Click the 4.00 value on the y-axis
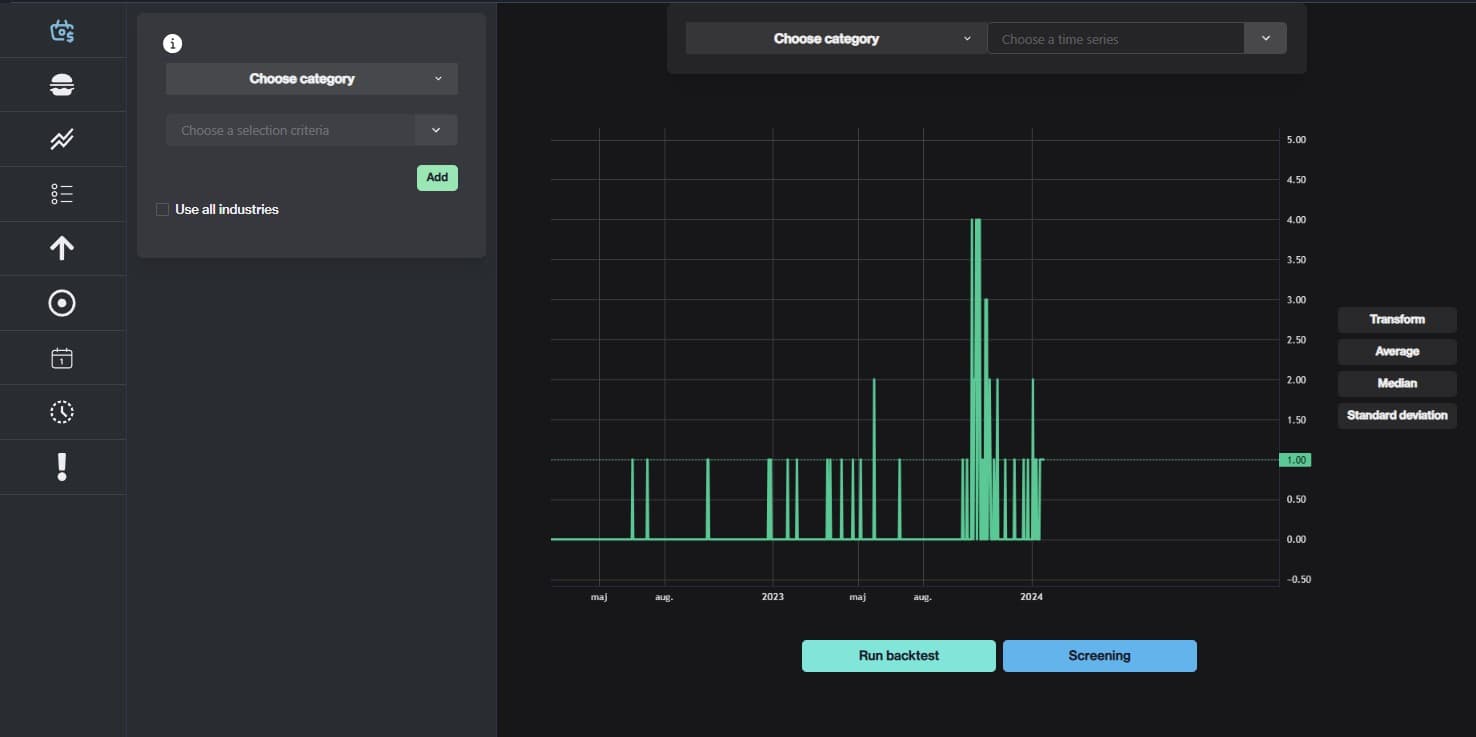Viewport: 1476px width, 737px height. [1296, 220]
